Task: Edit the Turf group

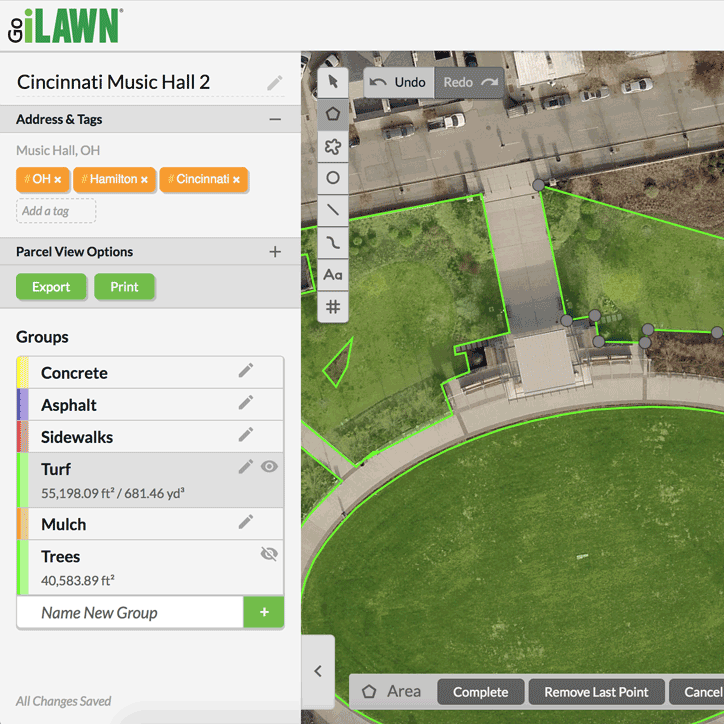Action: tap(246, 467)
